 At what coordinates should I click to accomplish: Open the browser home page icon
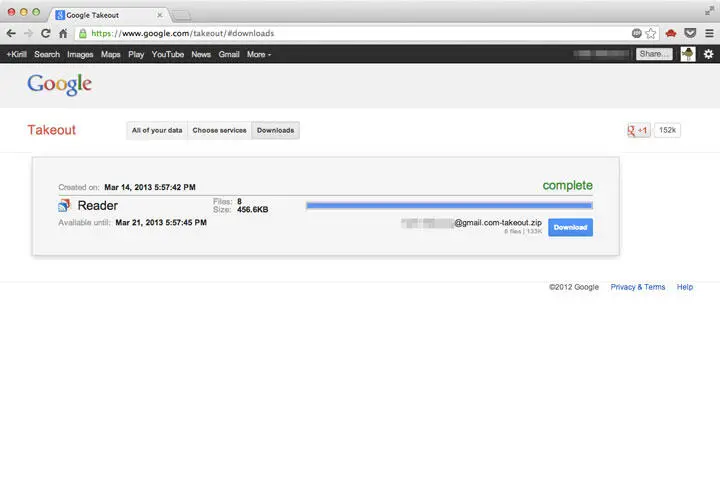(63, 33)
